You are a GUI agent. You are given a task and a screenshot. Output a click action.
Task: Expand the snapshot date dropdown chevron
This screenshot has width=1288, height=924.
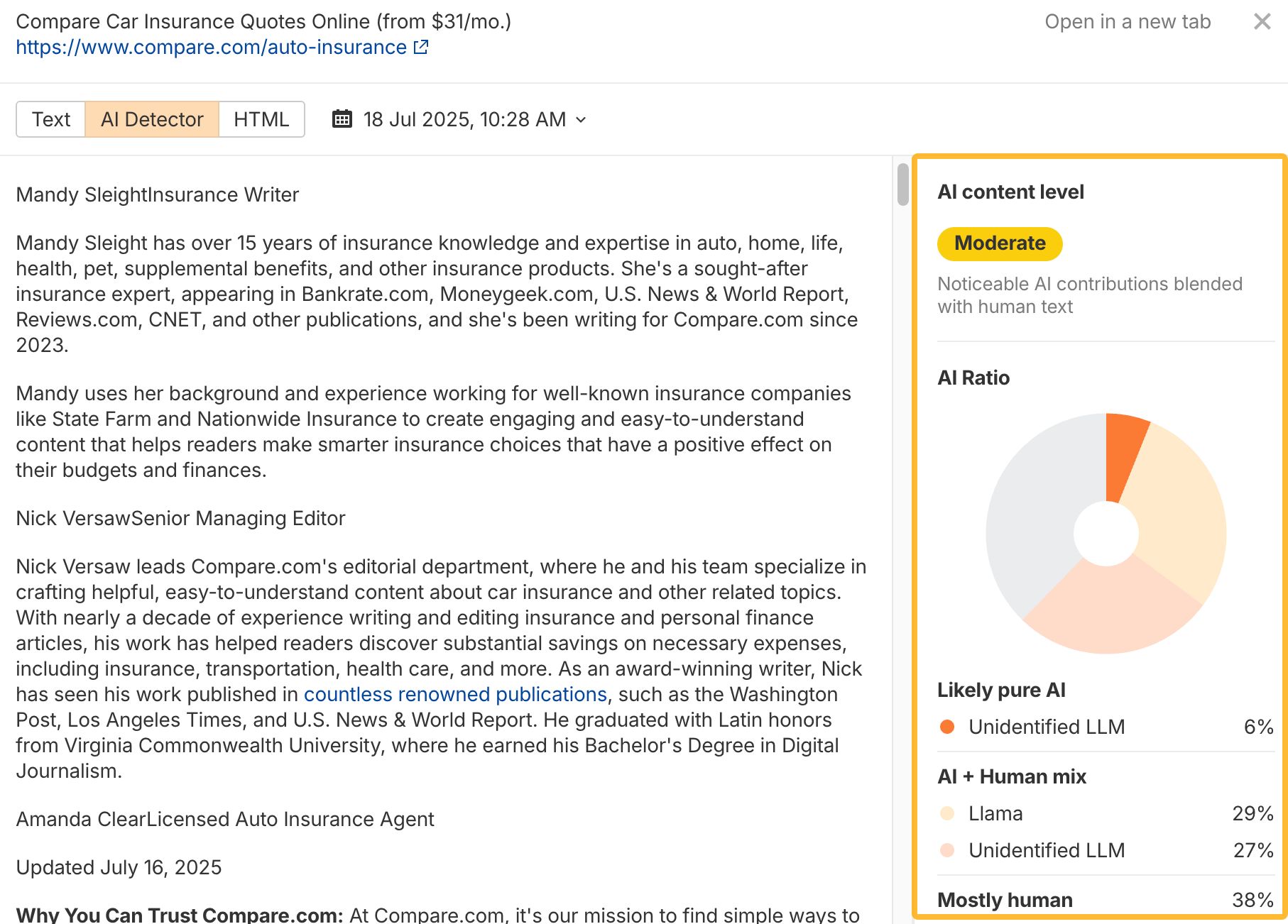point(582,120)
